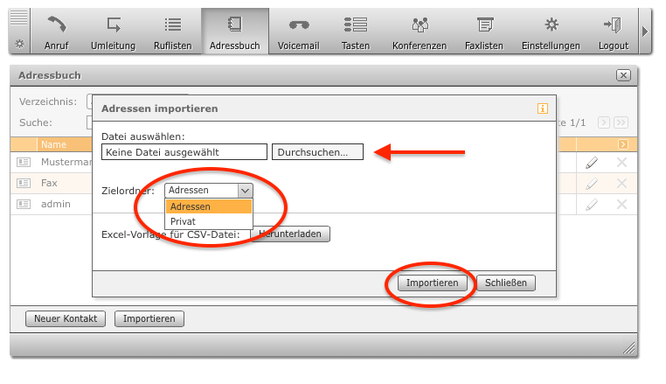This screenshot has height=384, width=666.
Task: Open the Ruflisten call lists
Action: point(172,32)
